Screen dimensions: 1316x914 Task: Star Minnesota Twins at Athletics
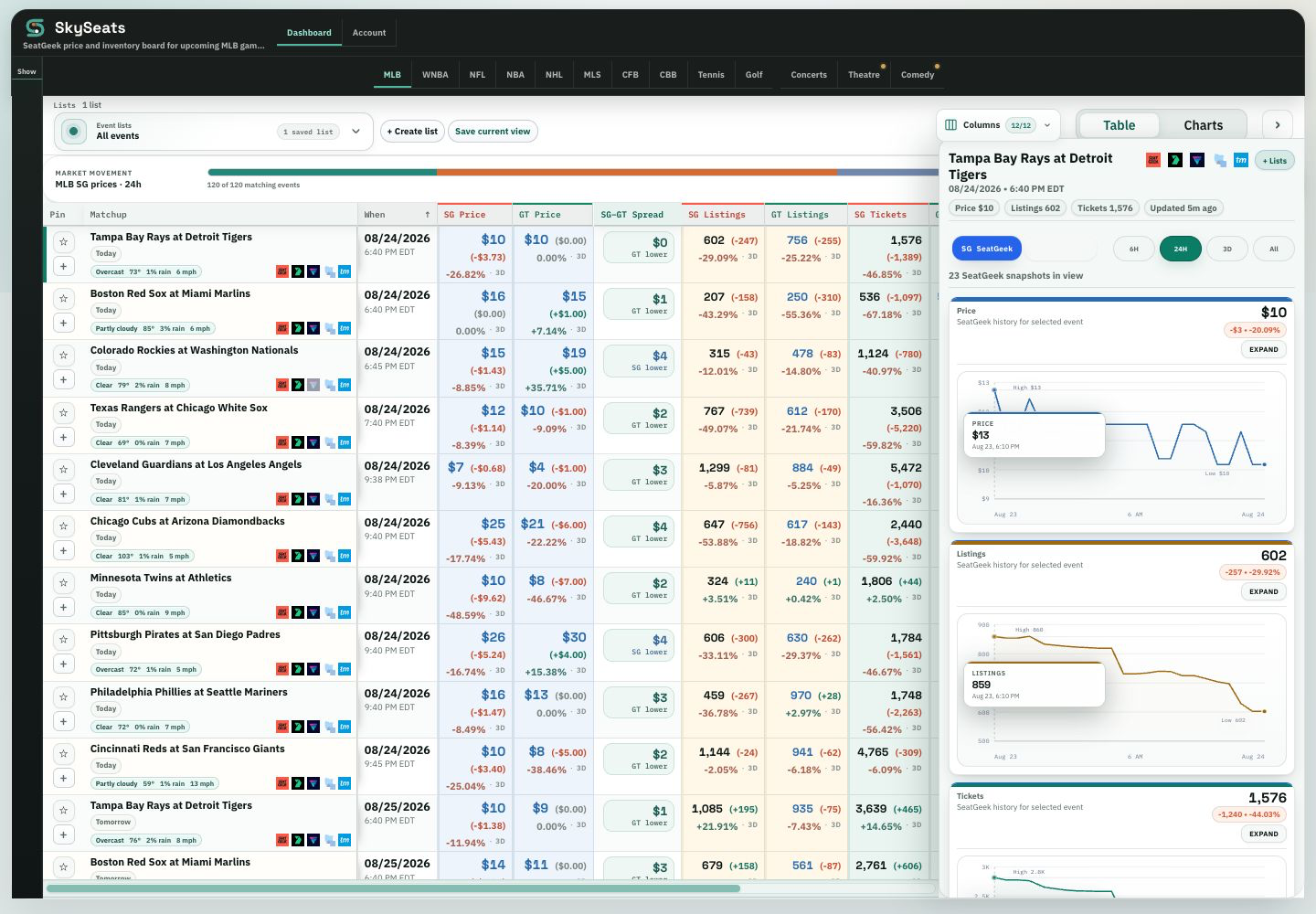63,582
